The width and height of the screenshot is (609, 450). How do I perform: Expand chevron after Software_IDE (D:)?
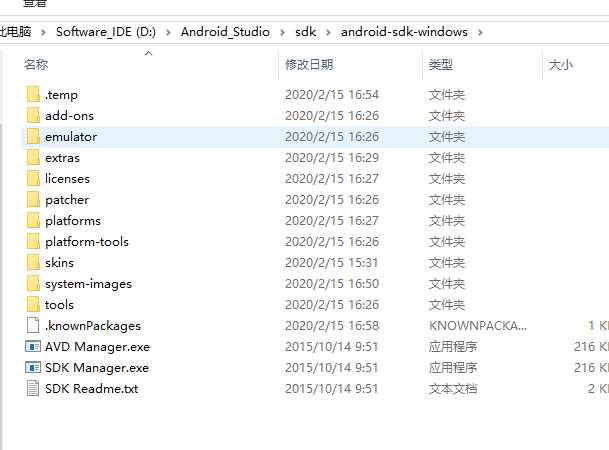pyautogui.click(x=168, y=32)
